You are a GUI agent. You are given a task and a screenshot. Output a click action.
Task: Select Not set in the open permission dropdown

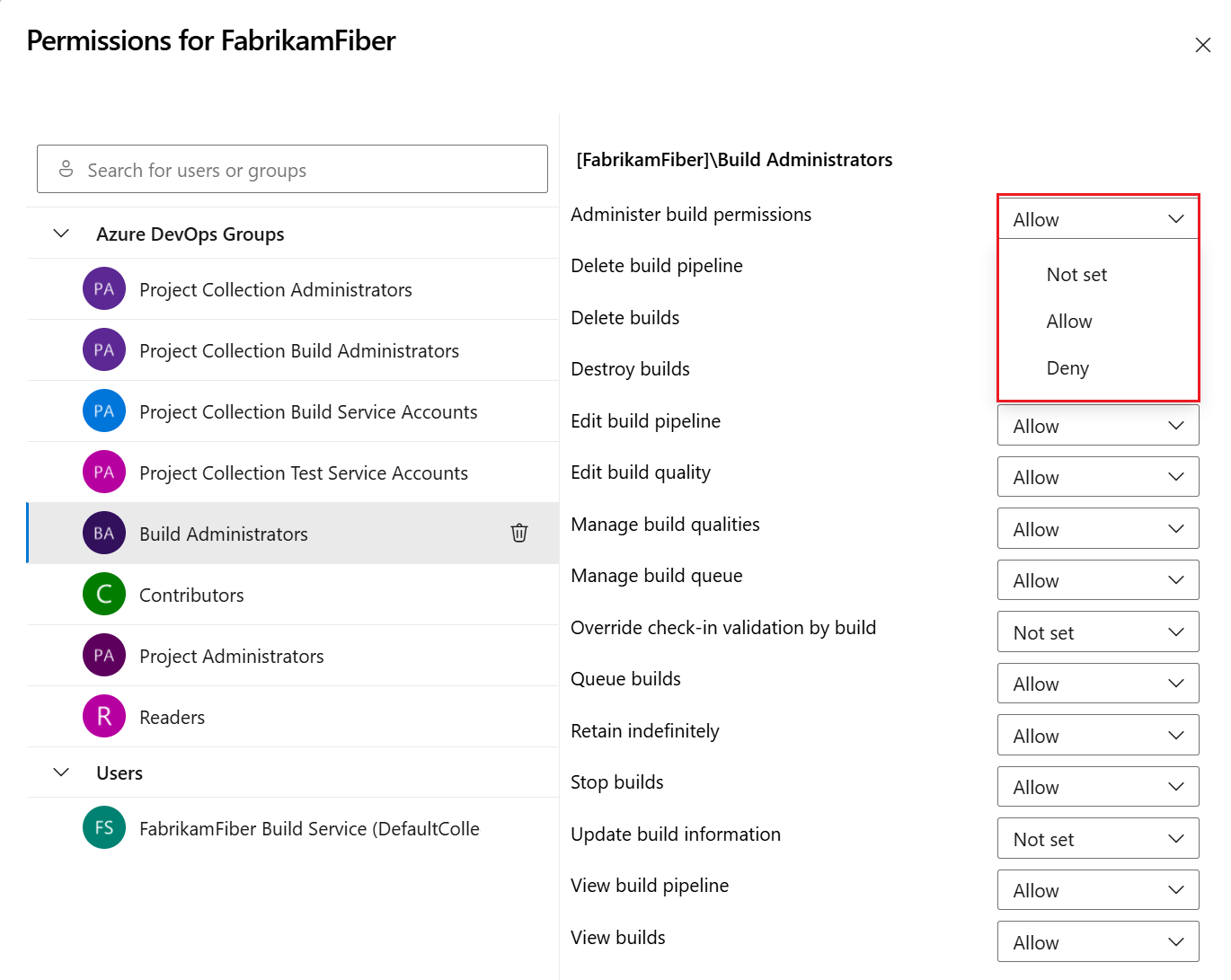(1076, 274)
